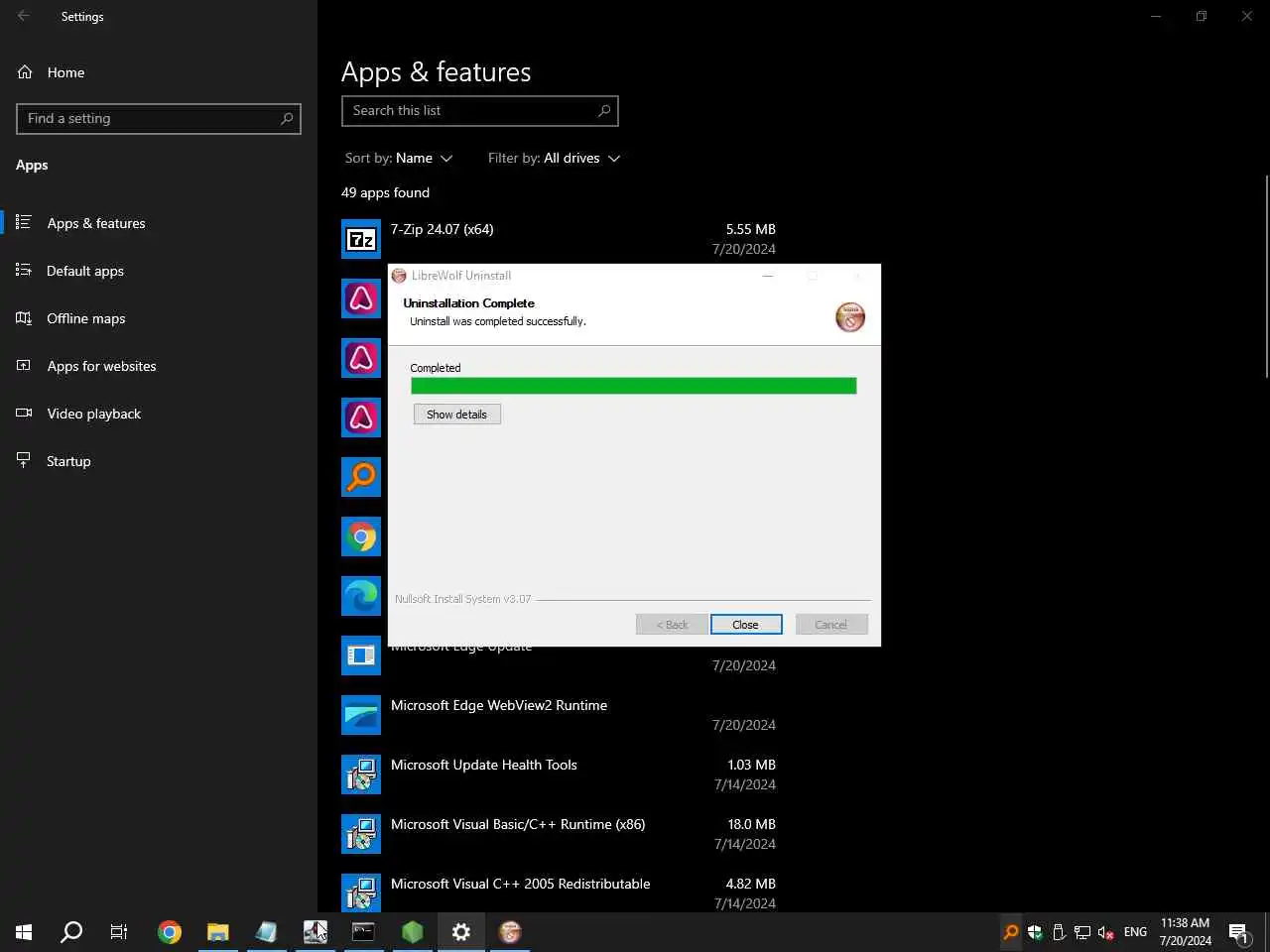
Task: Open File Explorer from the taskbar
Action: 217,932
